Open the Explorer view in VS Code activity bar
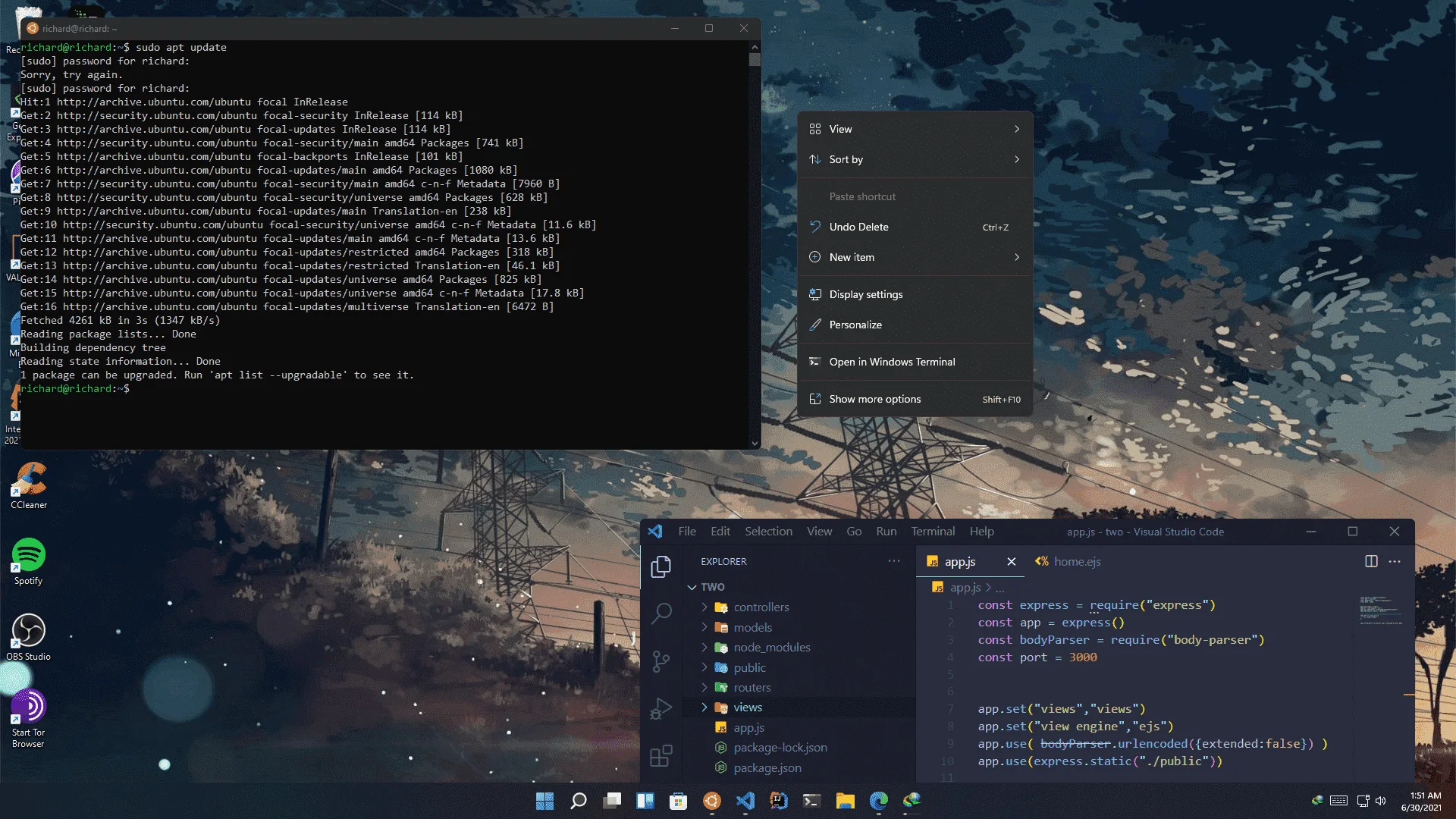This screenshot has height=819, width=1456. (x=661, y=566)
